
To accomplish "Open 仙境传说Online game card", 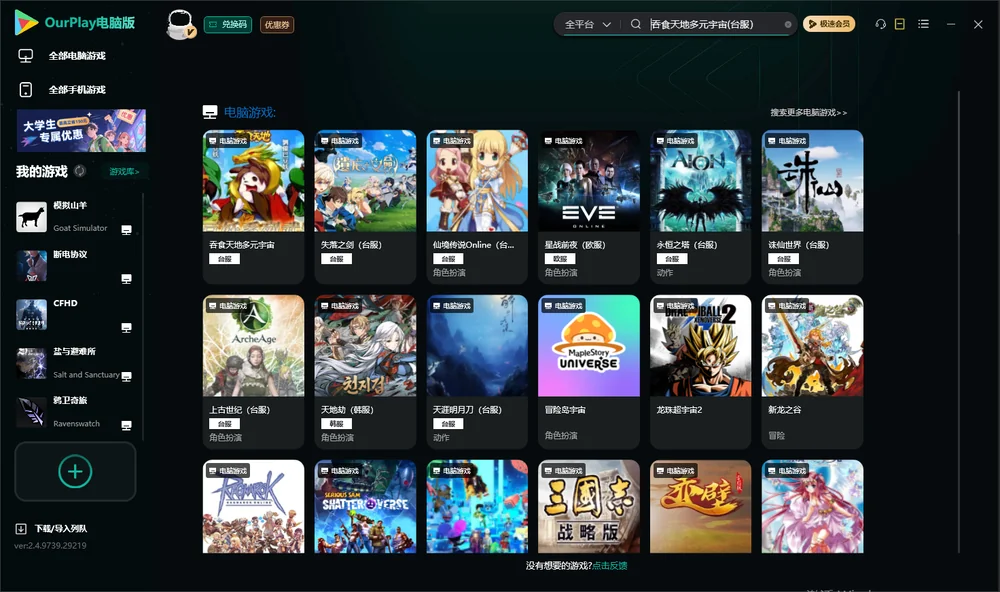I will tap(477, 207).
